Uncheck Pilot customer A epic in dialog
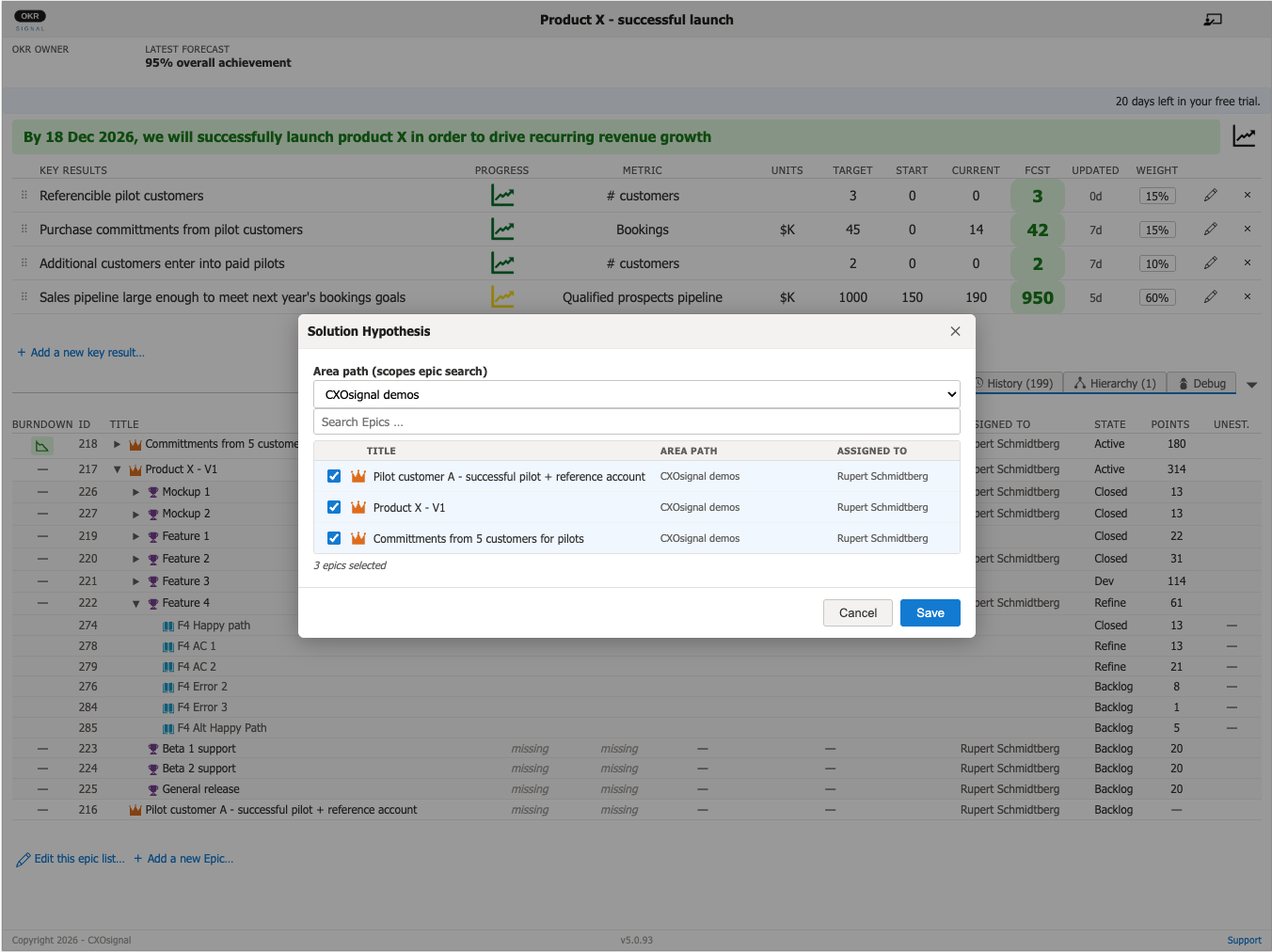The height and width of the screenshot is (952, 1272). pos(334,476)
